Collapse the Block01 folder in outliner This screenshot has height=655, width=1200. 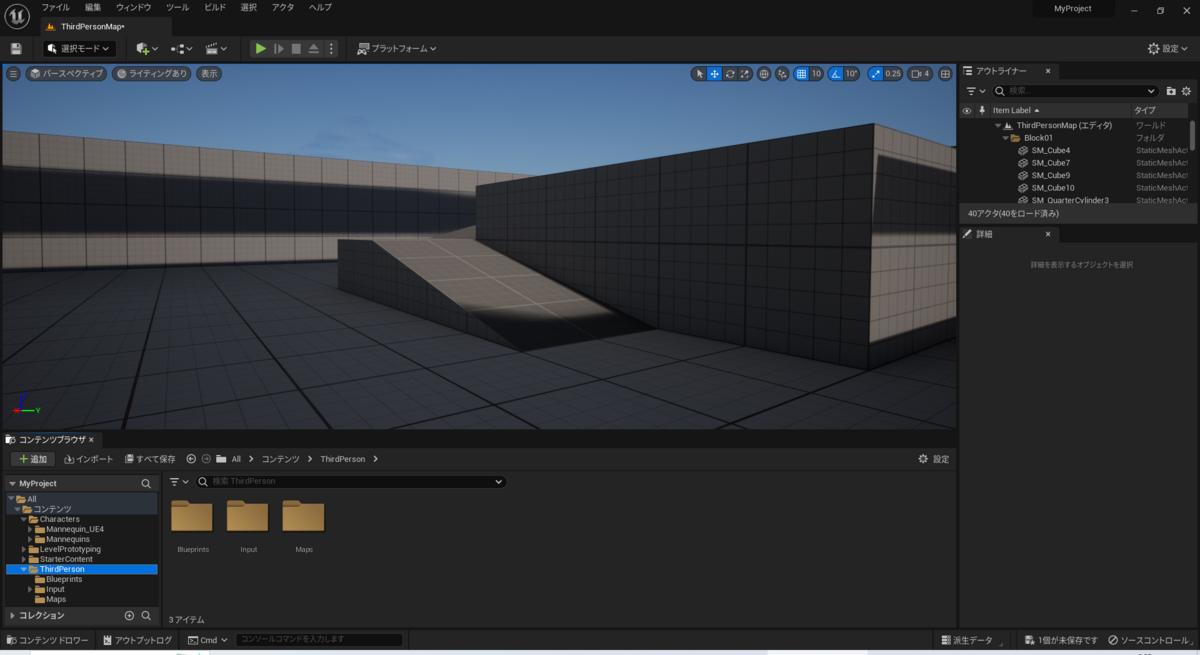[1006, 138]
